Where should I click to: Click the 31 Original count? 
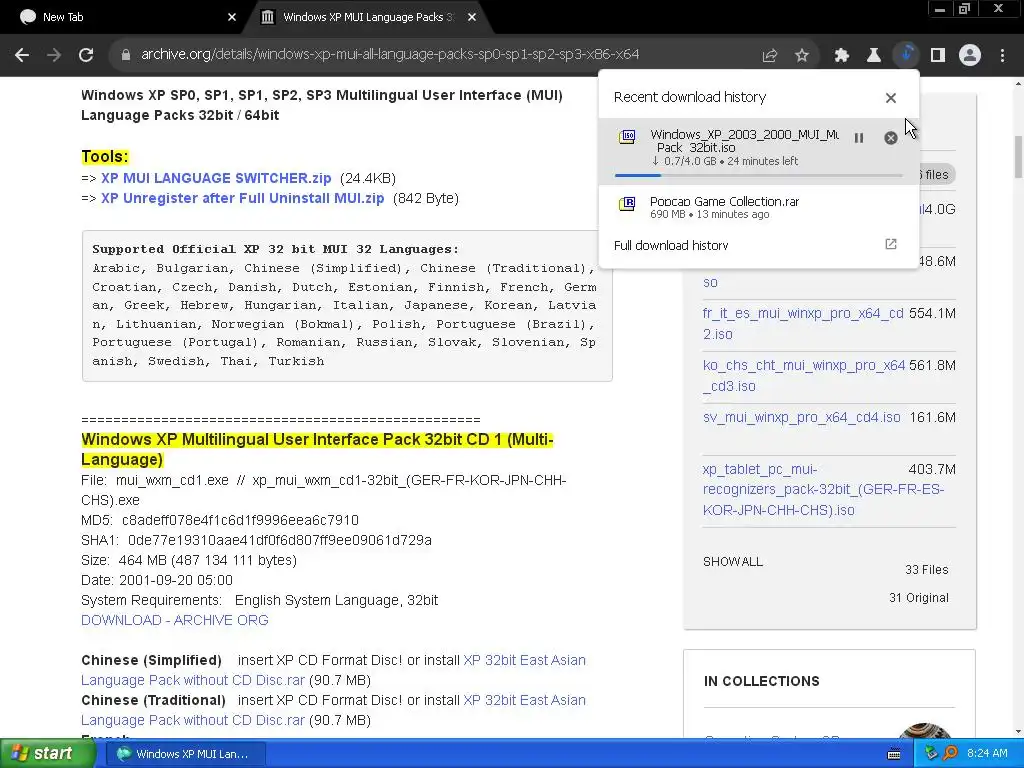tap(918, 598)
